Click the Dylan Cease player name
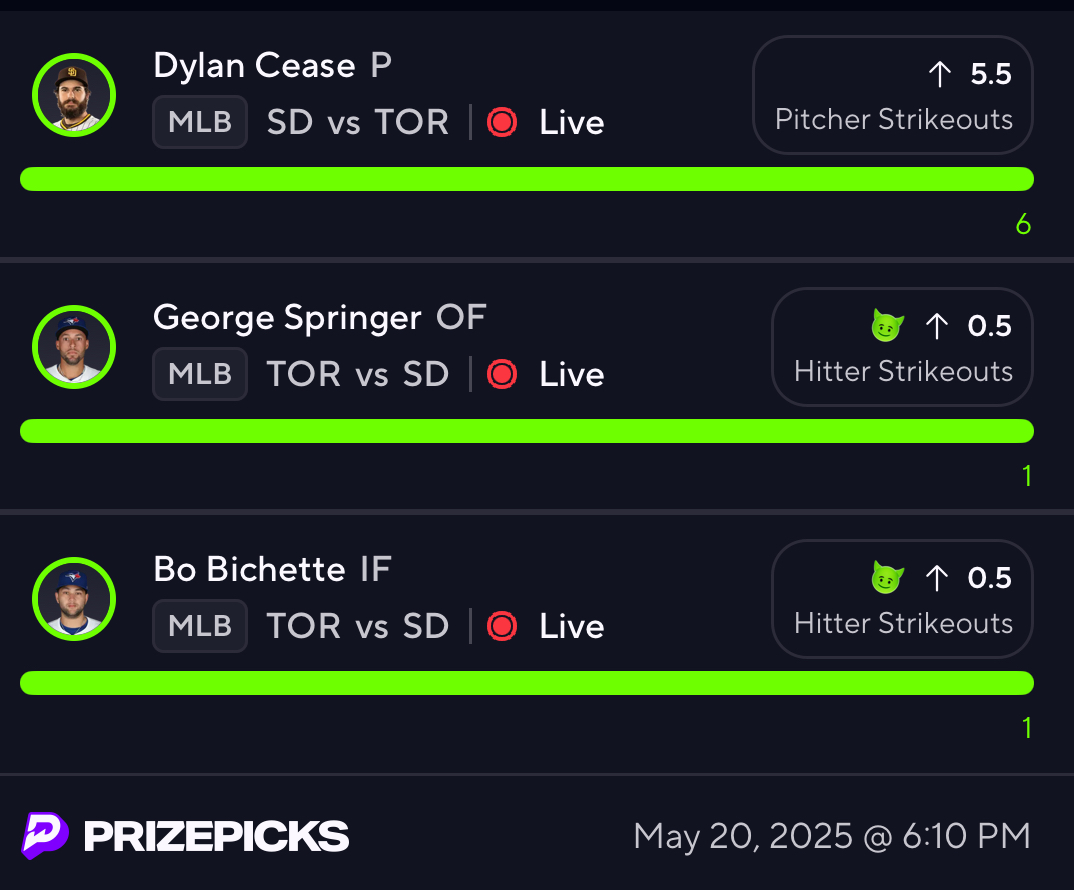 254,66
